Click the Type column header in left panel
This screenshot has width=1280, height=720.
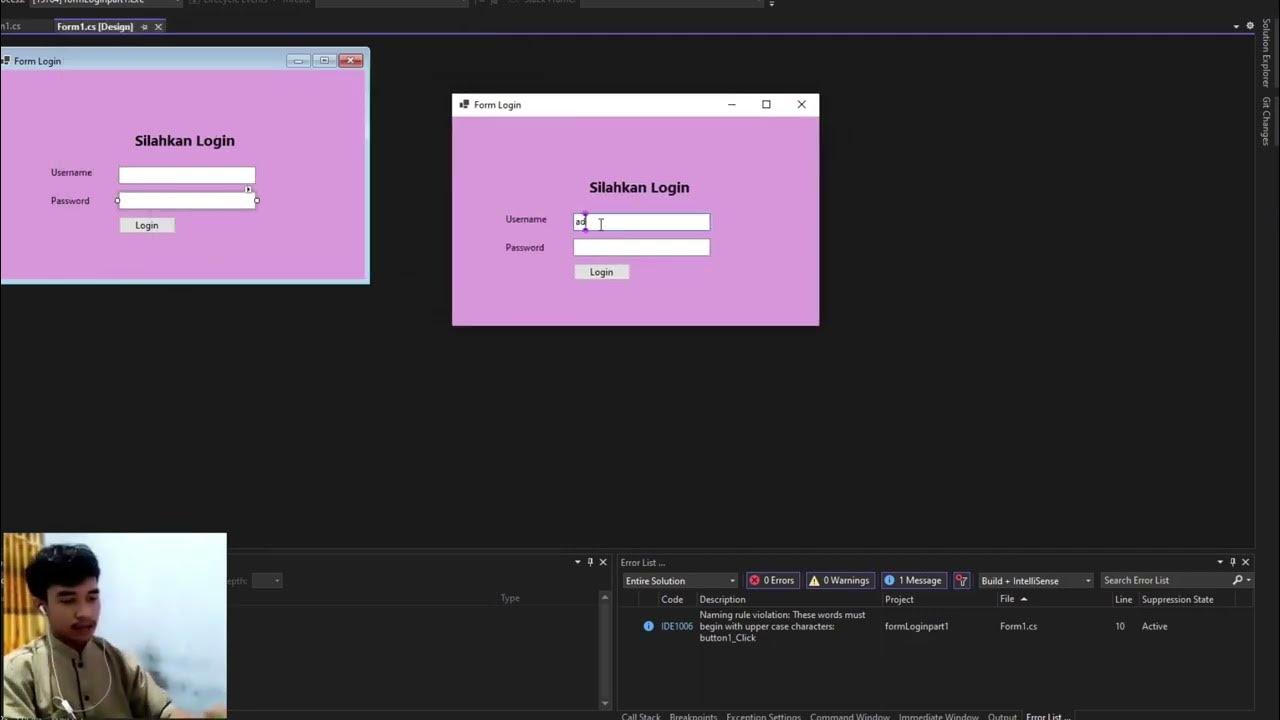pyautogui.click(x=510, y=598)
